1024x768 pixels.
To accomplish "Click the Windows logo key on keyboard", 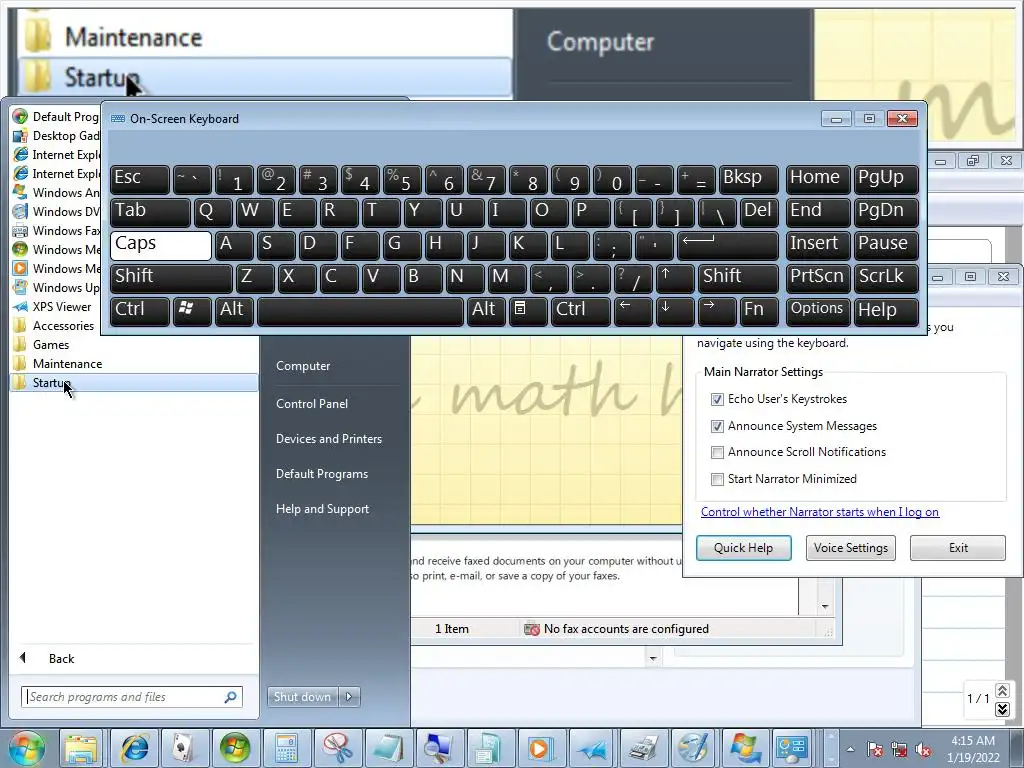I will click(191, 311).
